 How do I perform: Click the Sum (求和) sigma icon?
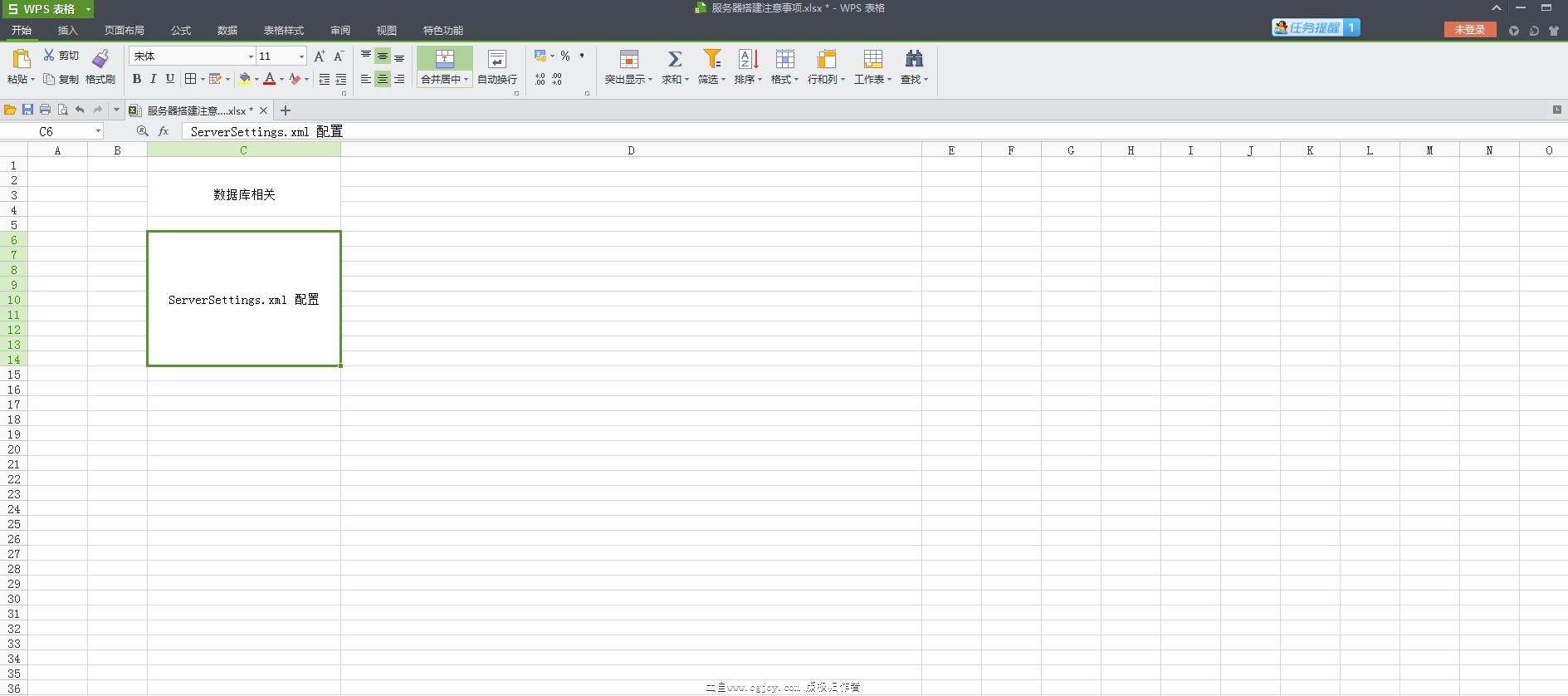(675, 59)
